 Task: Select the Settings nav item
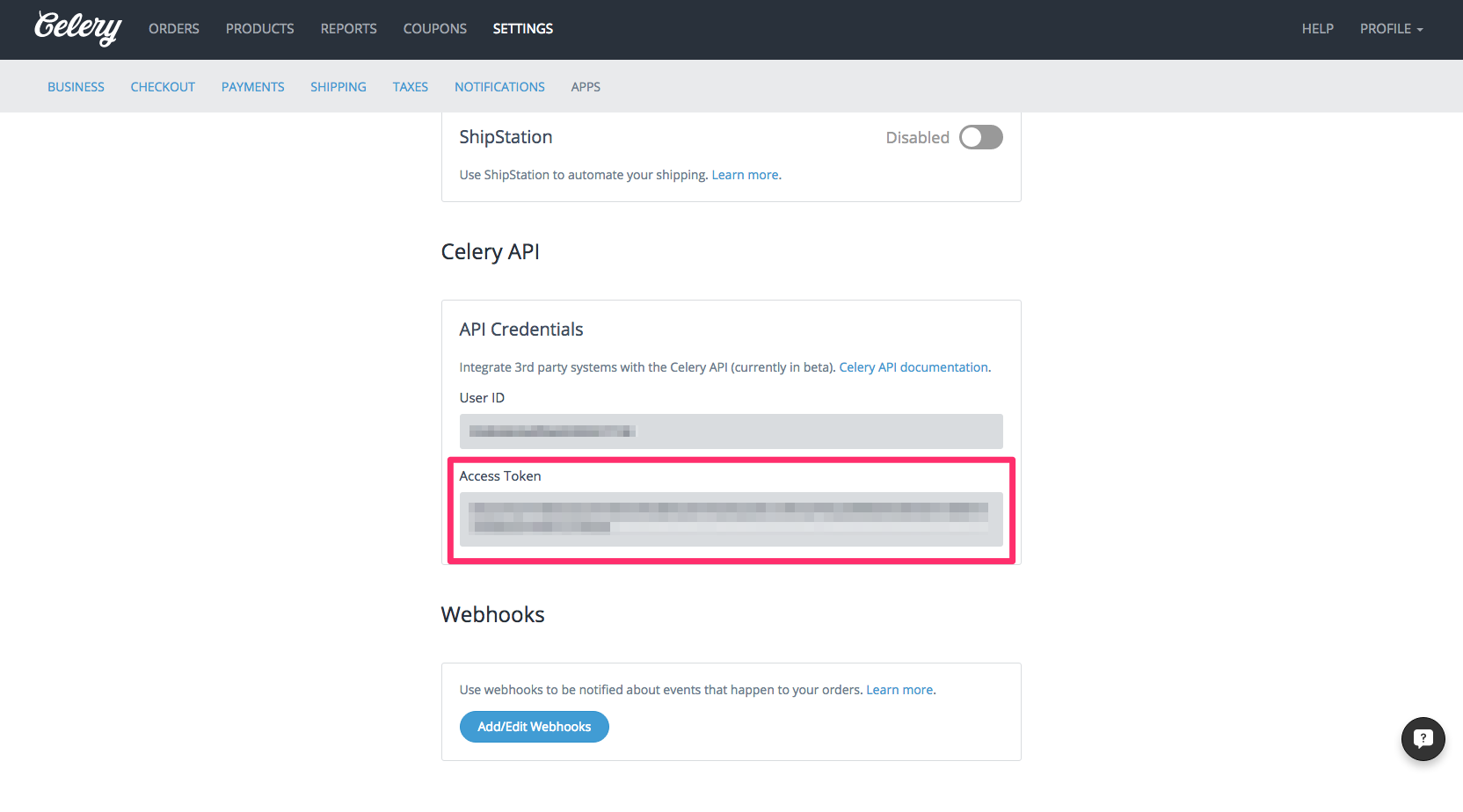tap(523, 29)
